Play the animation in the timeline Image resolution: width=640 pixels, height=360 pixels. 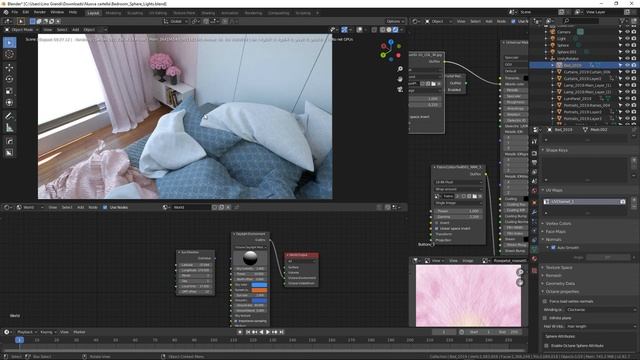(x=268, y=332)
